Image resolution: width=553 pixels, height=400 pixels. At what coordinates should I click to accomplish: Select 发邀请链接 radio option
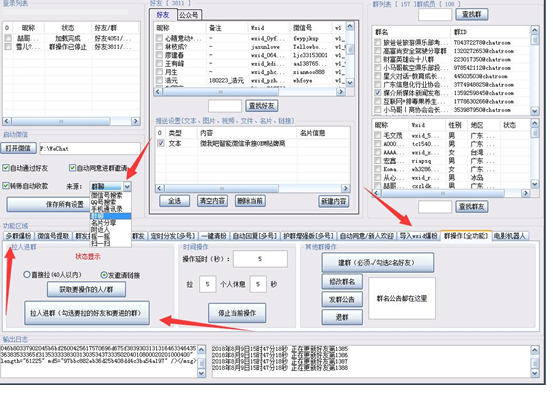[104, 275]
